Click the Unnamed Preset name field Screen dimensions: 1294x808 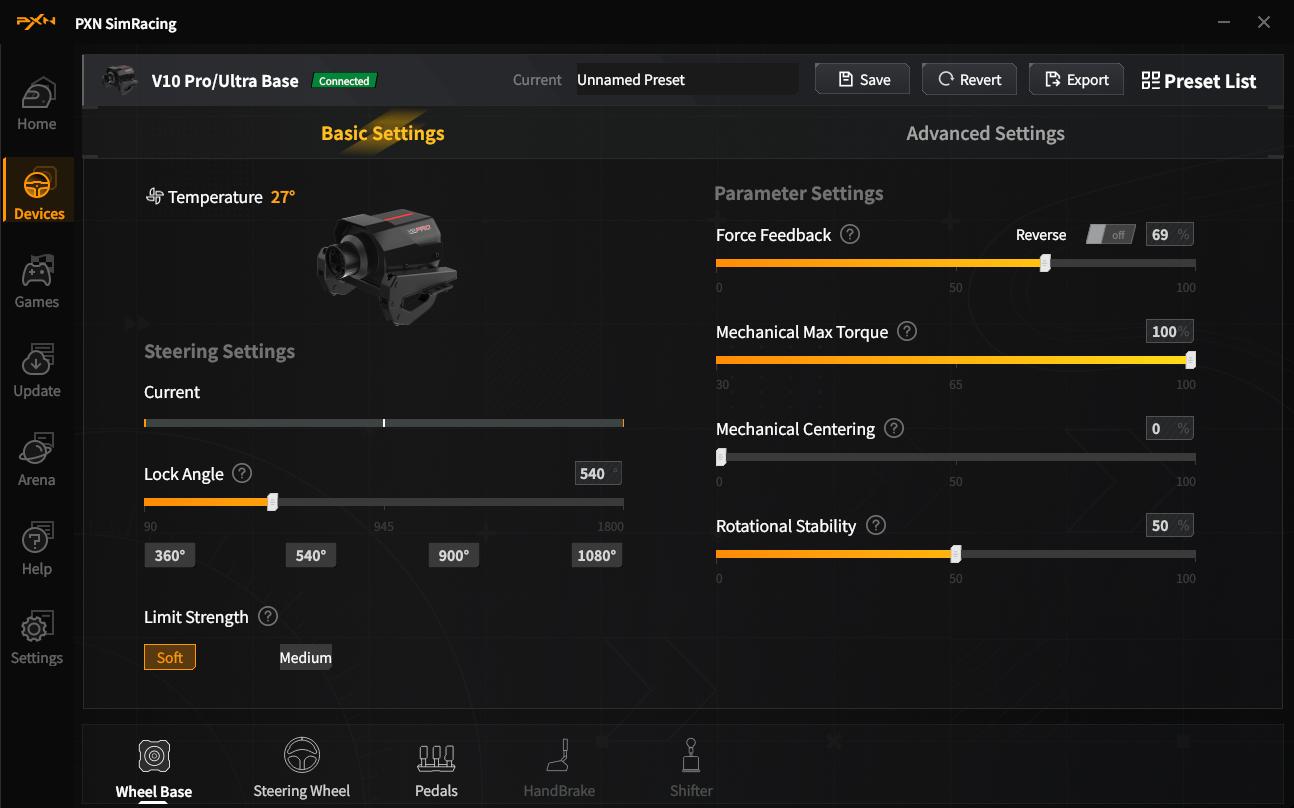(x=686, y=80)
